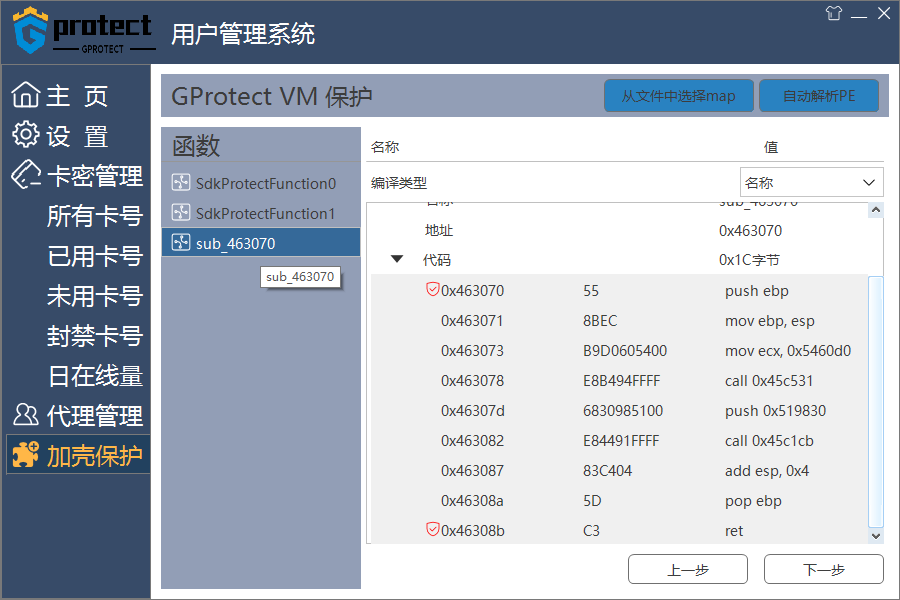Select the add esp, 0x4 instruction
This screenshot has width=900, height=600.
point(767,470)
